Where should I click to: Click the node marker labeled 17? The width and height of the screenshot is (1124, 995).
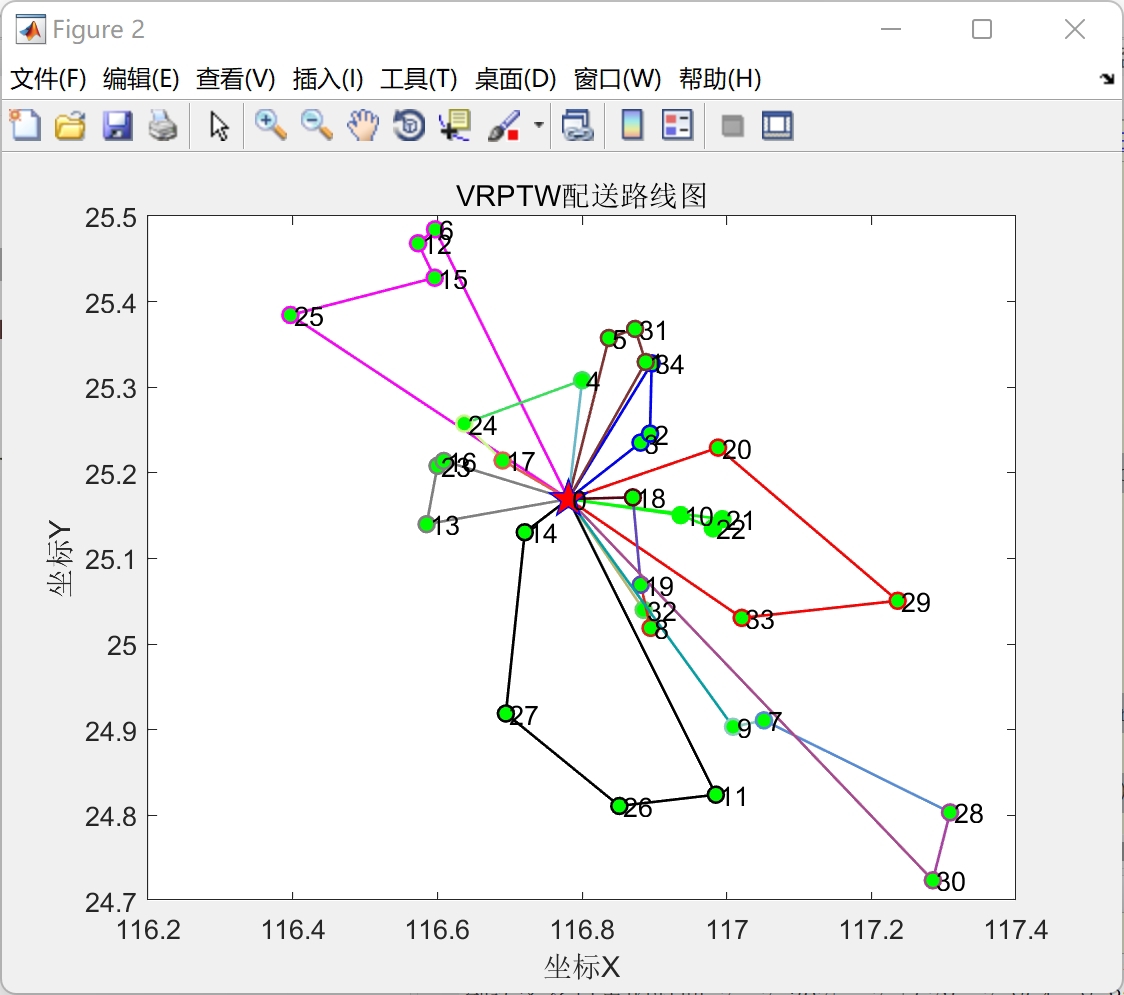click(x=502, y=460)
